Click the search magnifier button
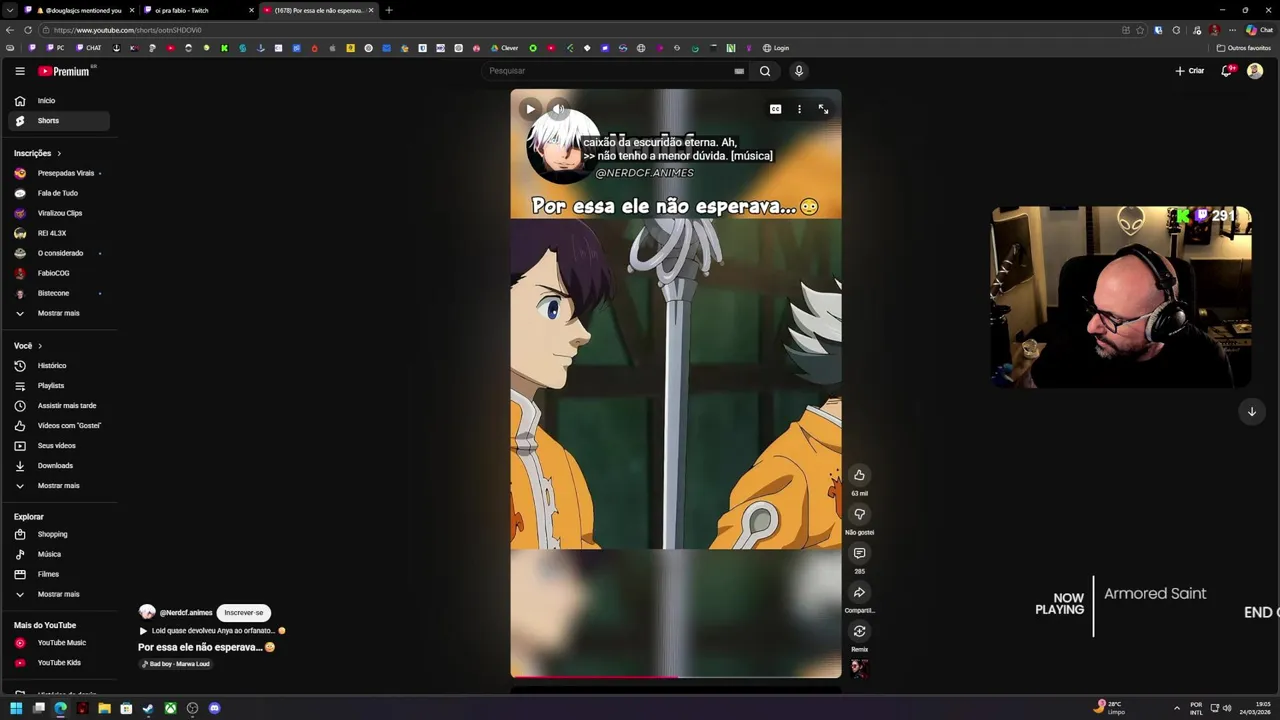 tap(765, 71)
